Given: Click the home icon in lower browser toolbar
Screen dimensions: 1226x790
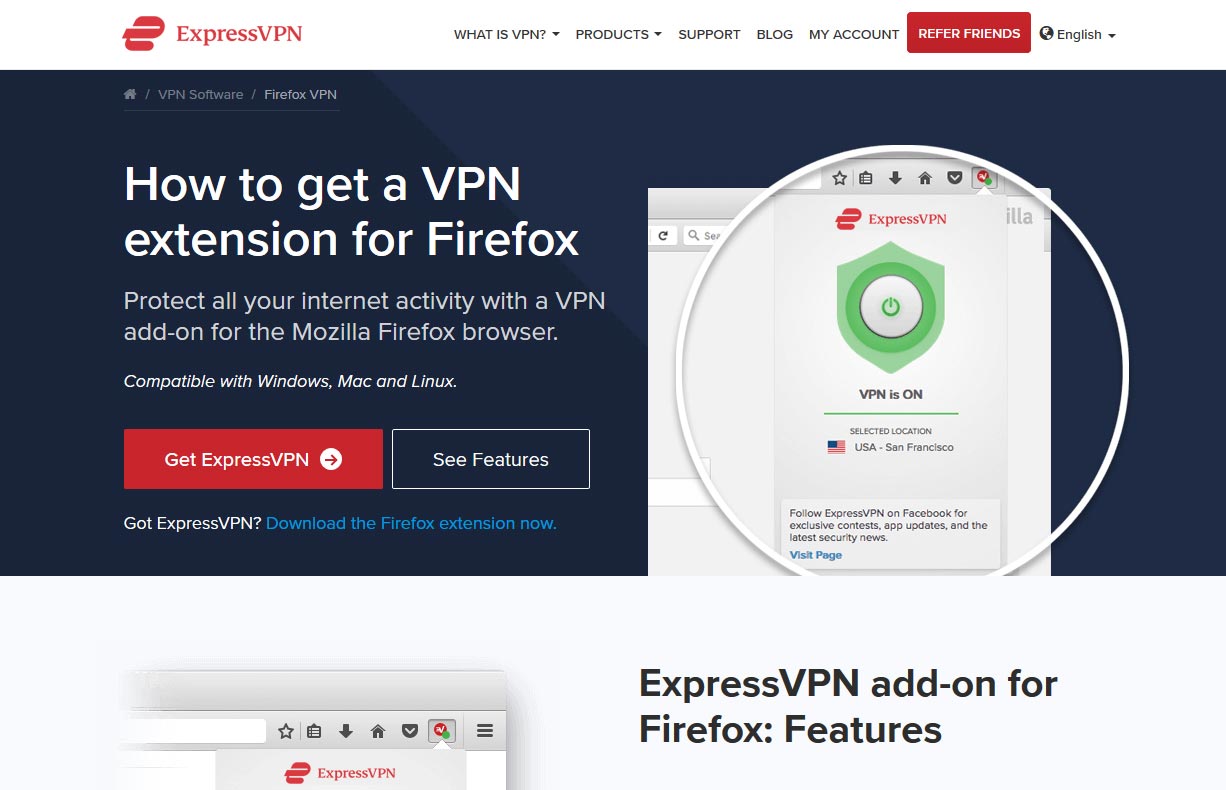Looking at the screenshot, I should click(x=378, y=731).
